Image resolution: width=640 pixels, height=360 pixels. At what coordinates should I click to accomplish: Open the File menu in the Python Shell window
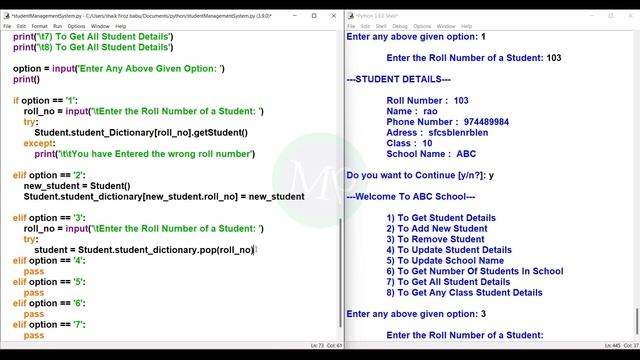click(x=351, y=26)
